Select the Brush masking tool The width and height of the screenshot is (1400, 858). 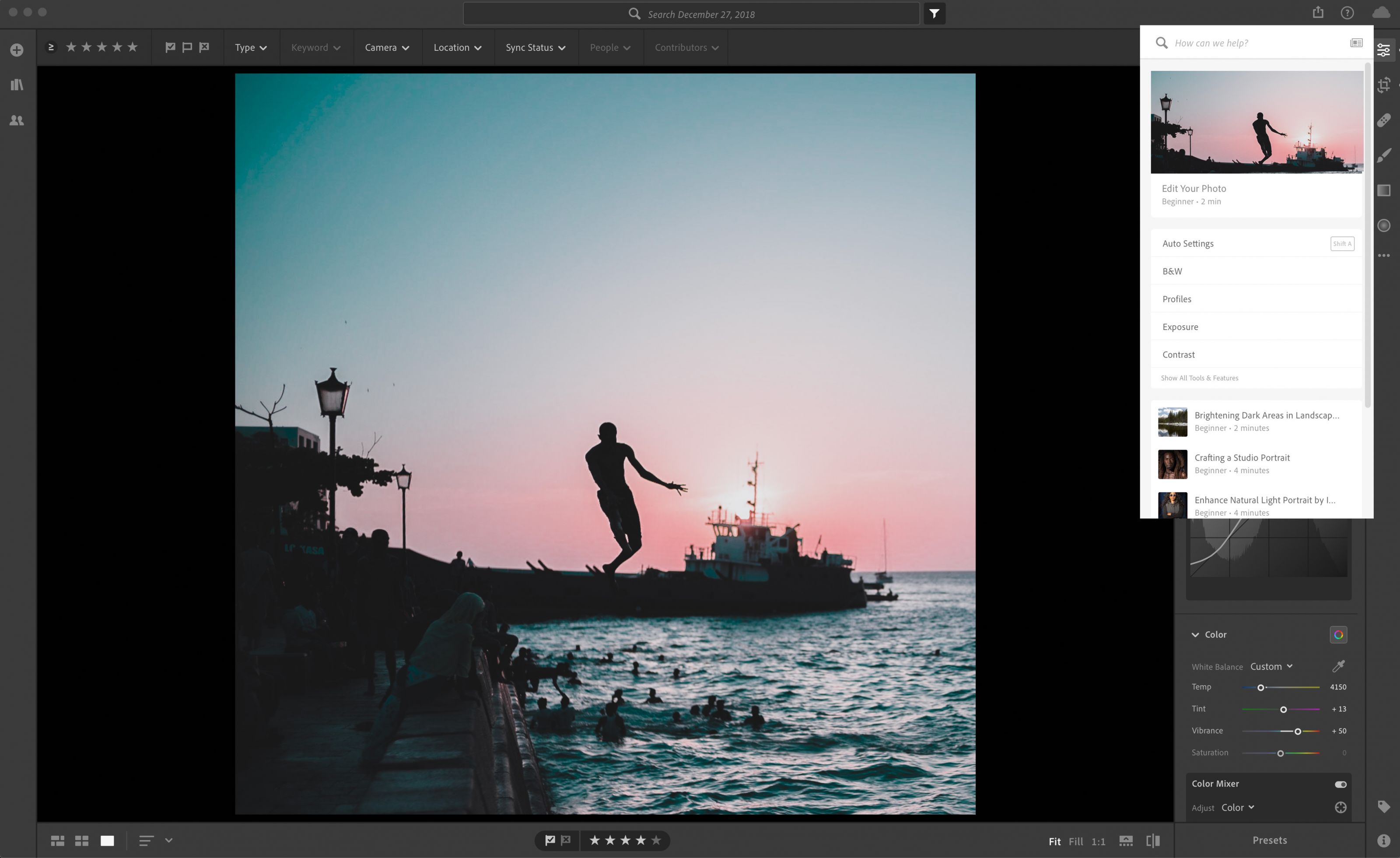click(1385, 155)
